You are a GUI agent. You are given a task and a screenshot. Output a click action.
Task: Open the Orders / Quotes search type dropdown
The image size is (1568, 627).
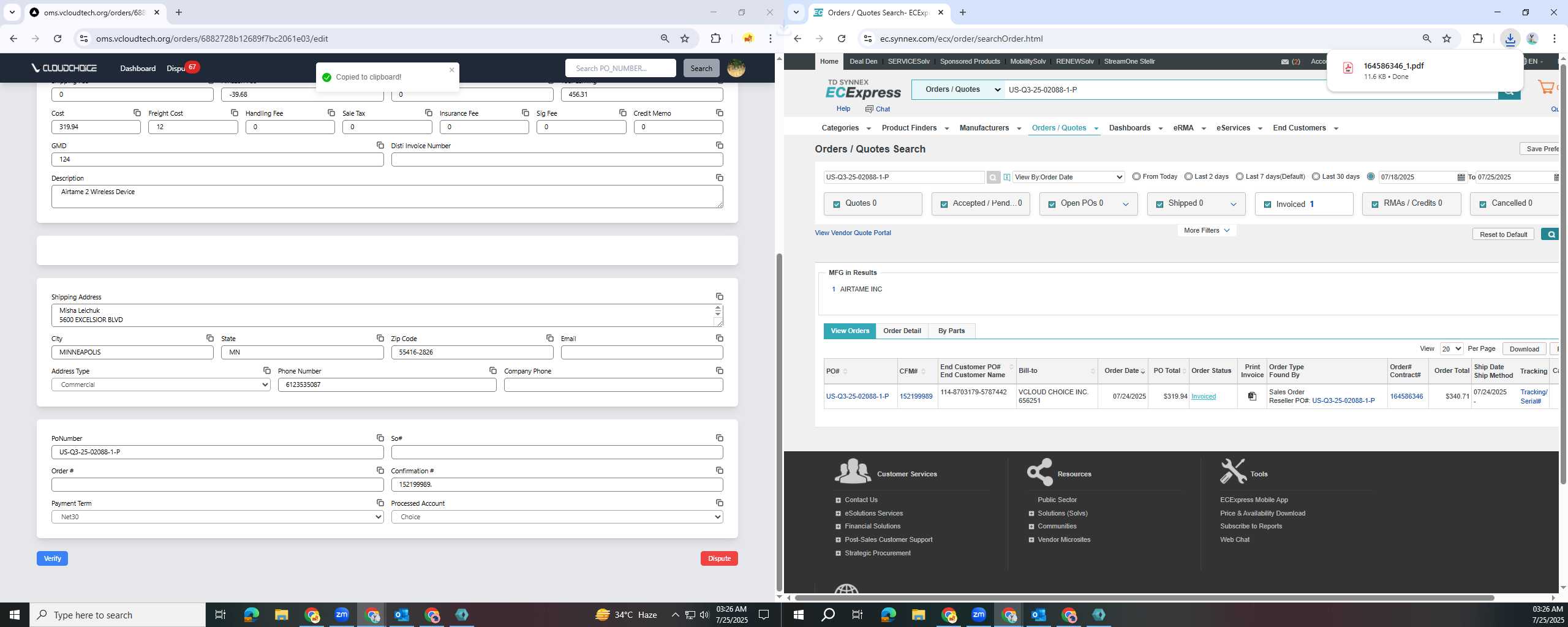tap(959, 89)
